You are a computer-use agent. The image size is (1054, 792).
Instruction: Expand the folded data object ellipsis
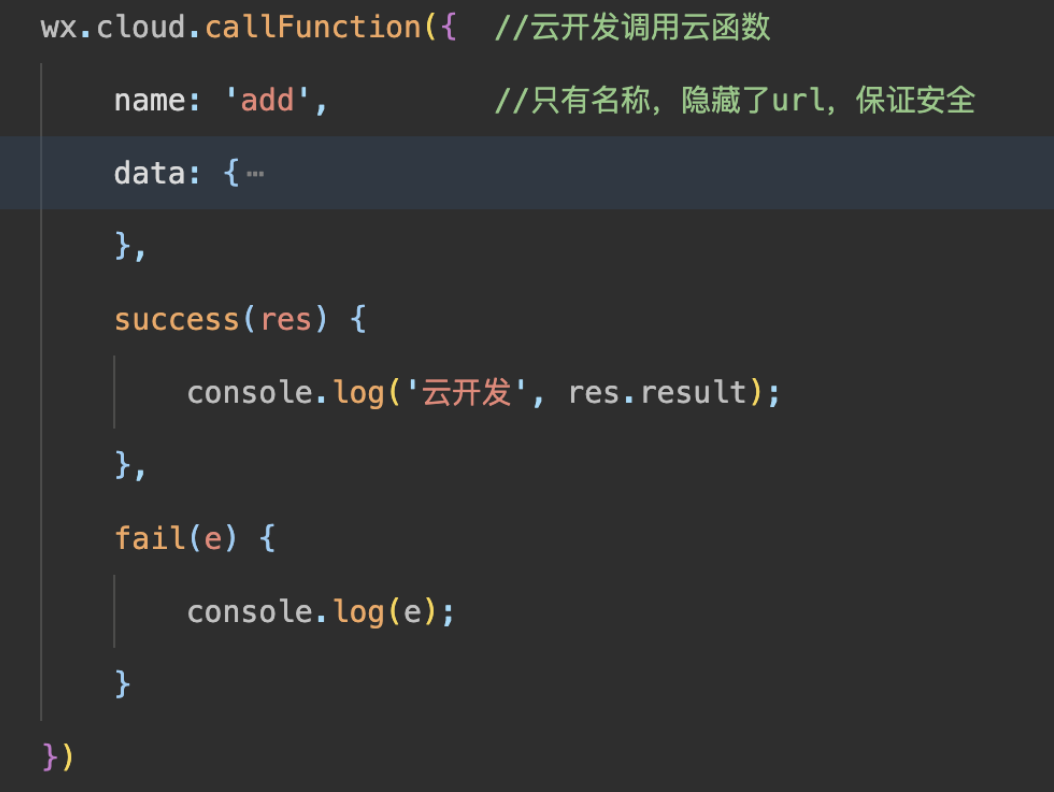(255, 174)
